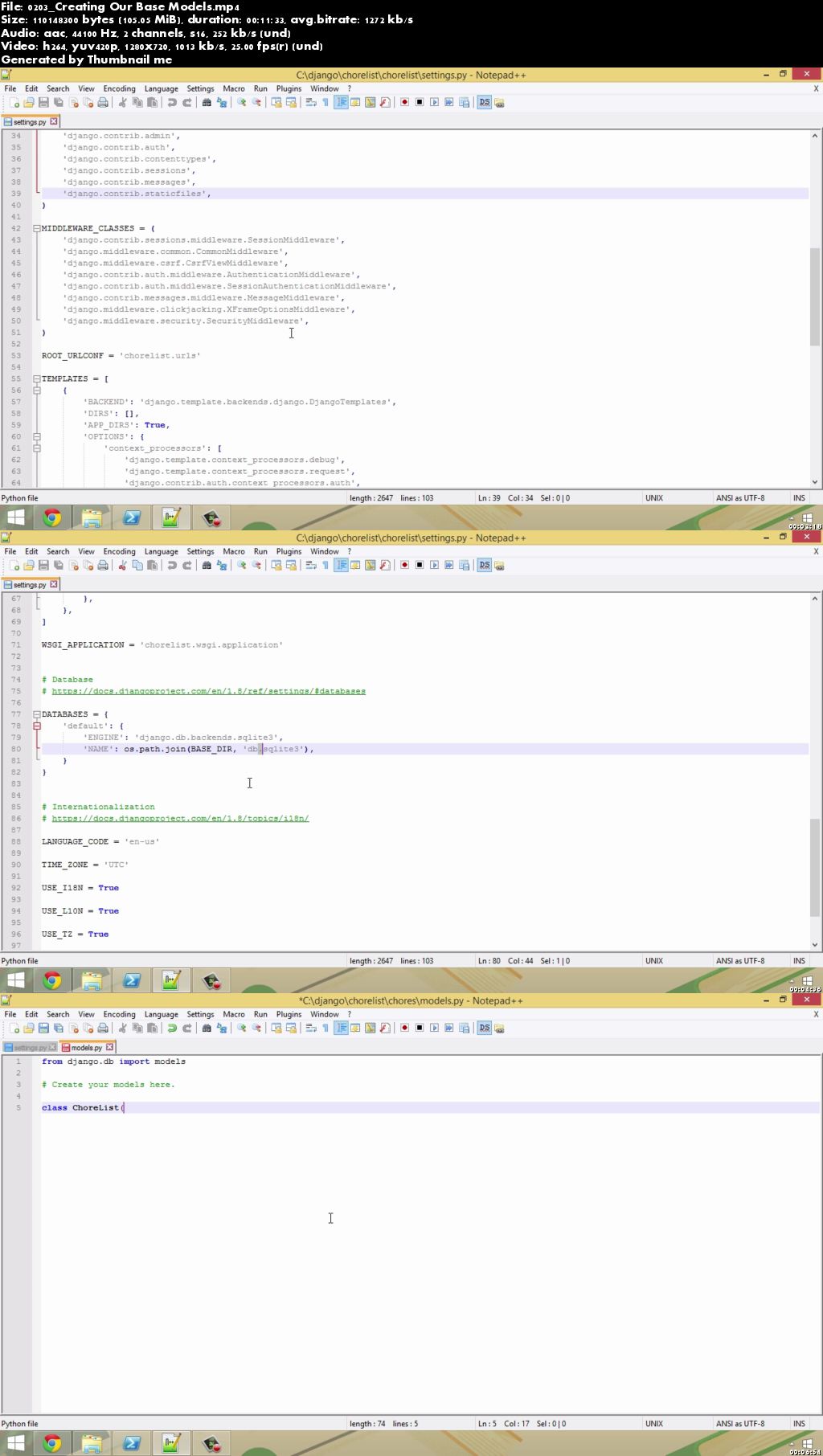
Task: Open the settings/#databases documentation link
Action: (209, 691)
